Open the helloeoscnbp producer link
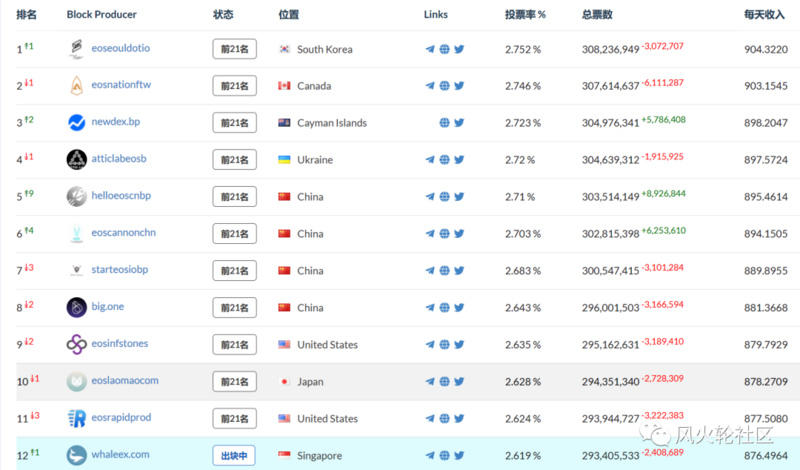Image resolution: width=800 pixels, height=470 pixels. tap(121, 195)
